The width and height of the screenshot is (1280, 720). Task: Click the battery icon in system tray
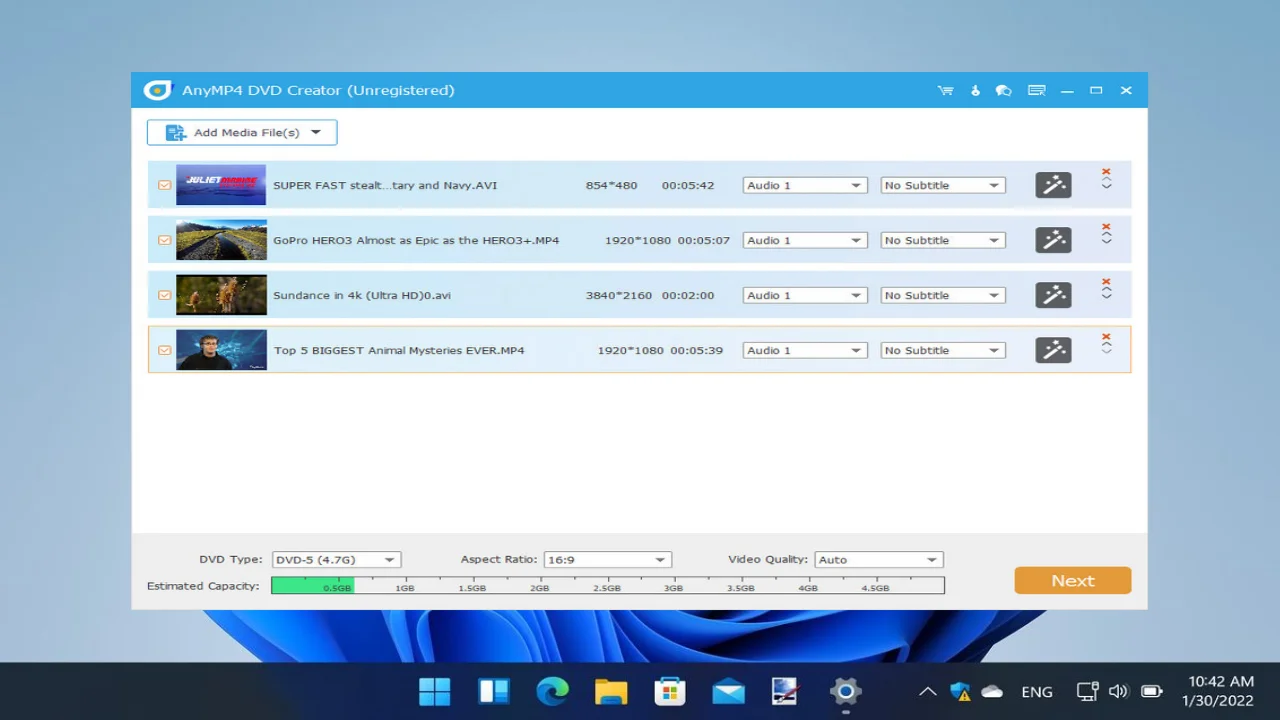(1152, 691)
